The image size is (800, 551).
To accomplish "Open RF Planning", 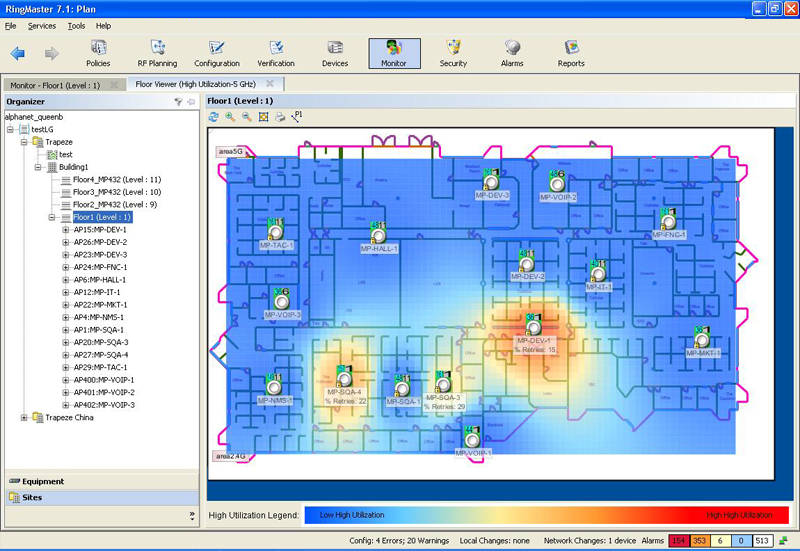I will [157, 54].
